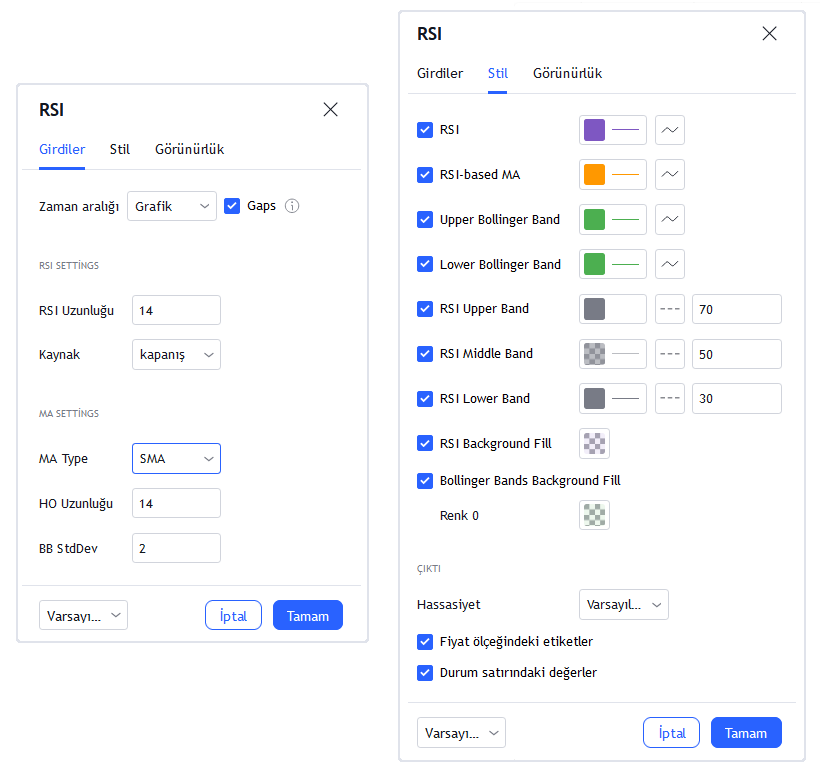Change RSI Lower Band dashed line style

[669, 399]
